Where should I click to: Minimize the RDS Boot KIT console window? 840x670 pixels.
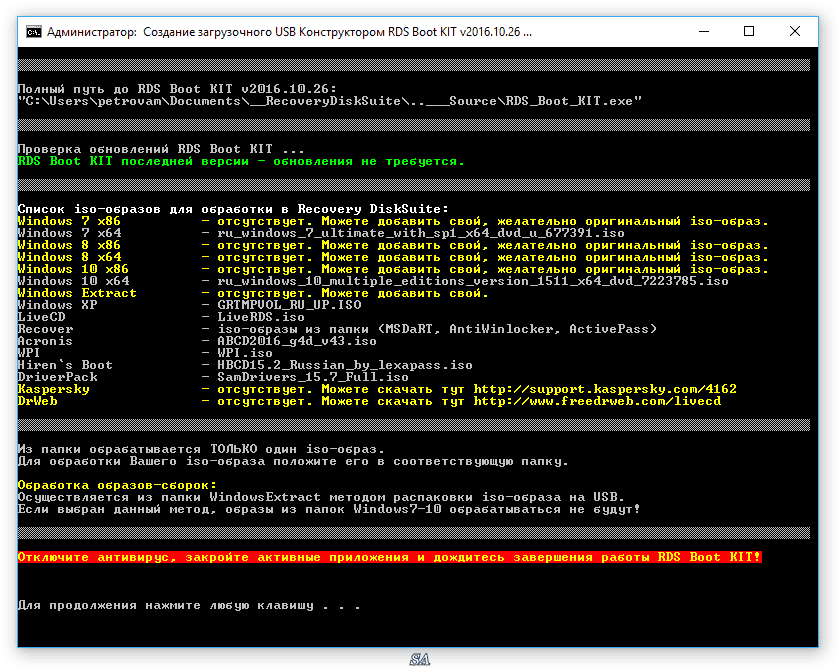click(704, 32)
